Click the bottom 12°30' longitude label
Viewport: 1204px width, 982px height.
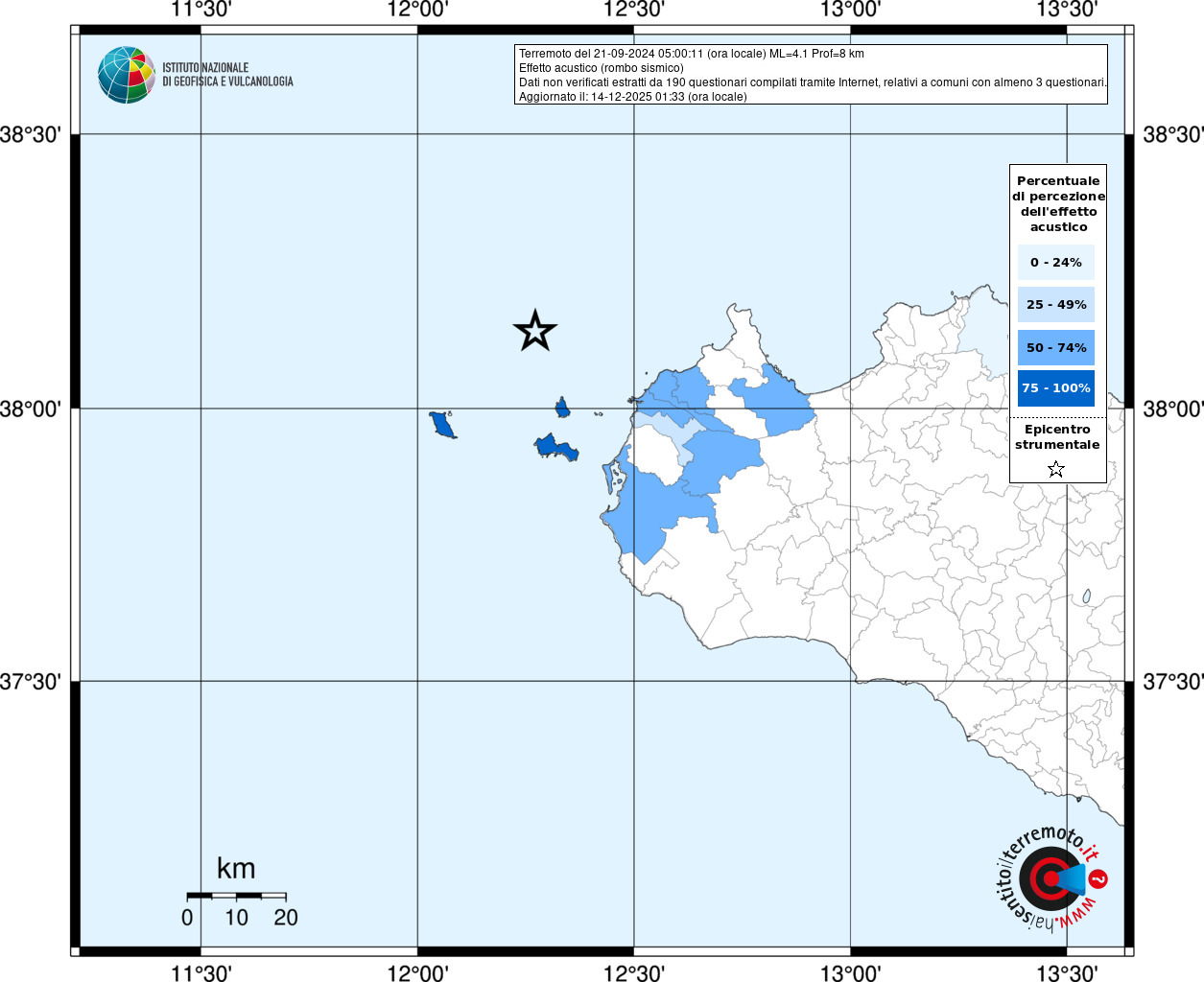(634, 972)
